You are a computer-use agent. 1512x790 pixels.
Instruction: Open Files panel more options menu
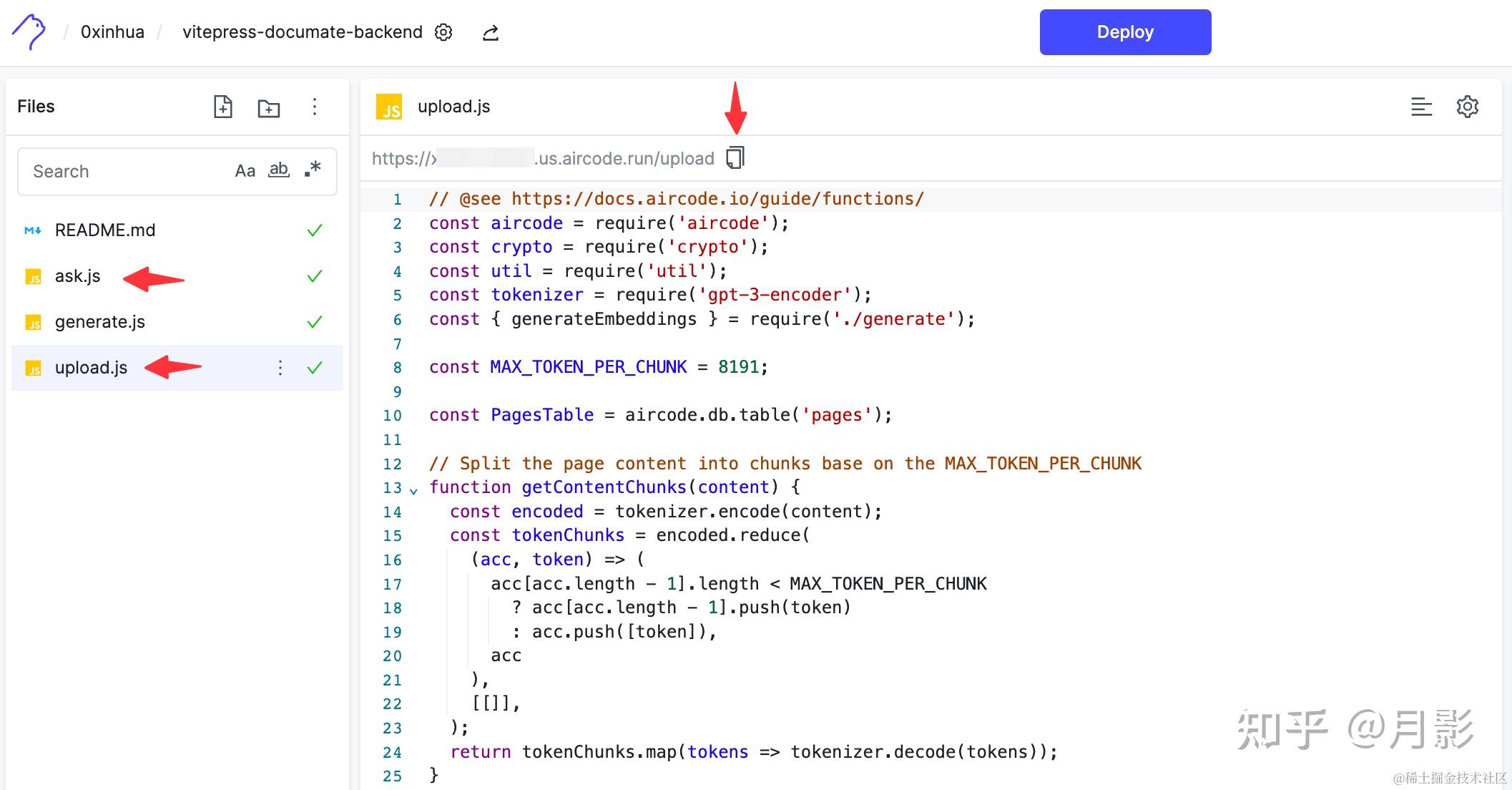[x=314, y=107]
